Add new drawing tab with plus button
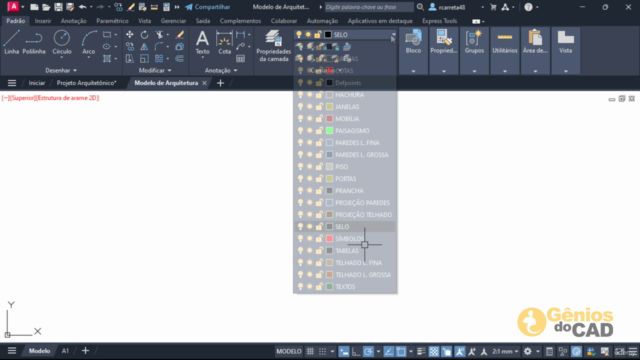Screen dimensions: 640x360 pyautogui.click(x=220, y=83)
